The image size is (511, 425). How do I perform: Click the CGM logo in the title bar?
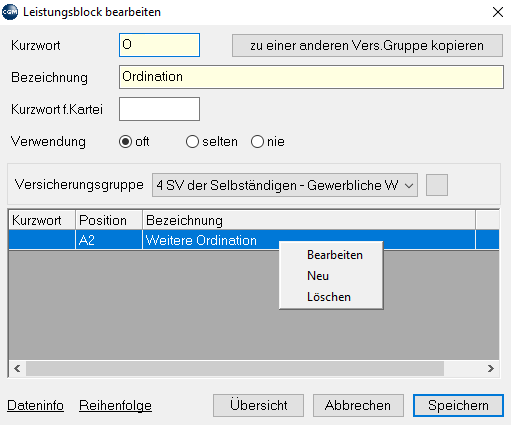click(10, 12)
